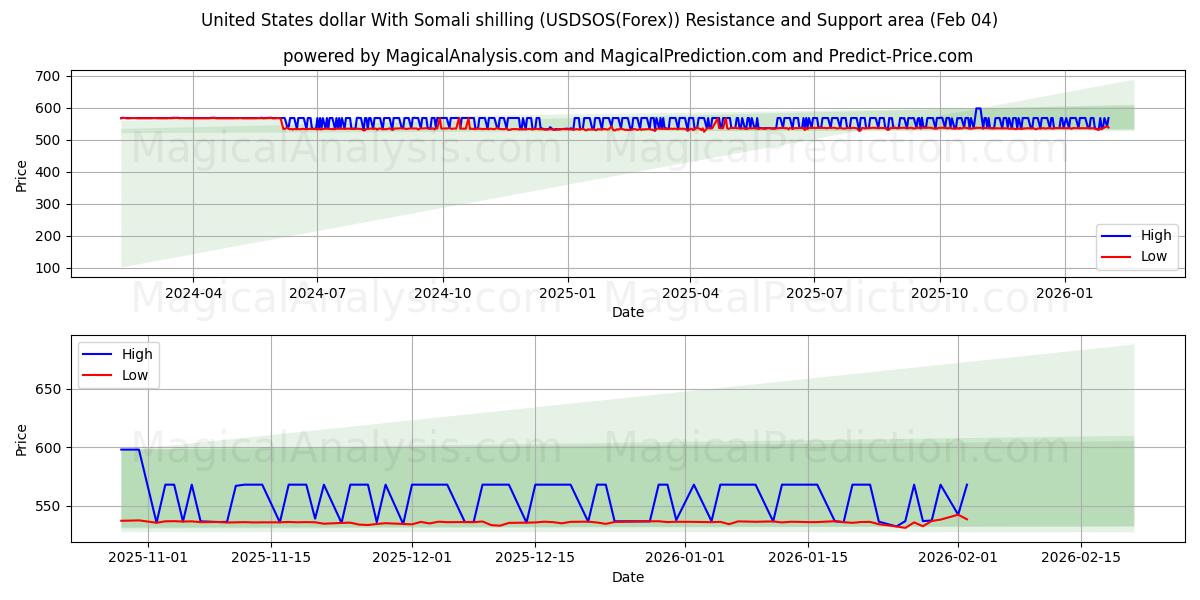Image resolution: width=1200 pixels, height=600 pixels.
Task: Click the Date axis label on bottom chart
Action: tap(628, 577)
